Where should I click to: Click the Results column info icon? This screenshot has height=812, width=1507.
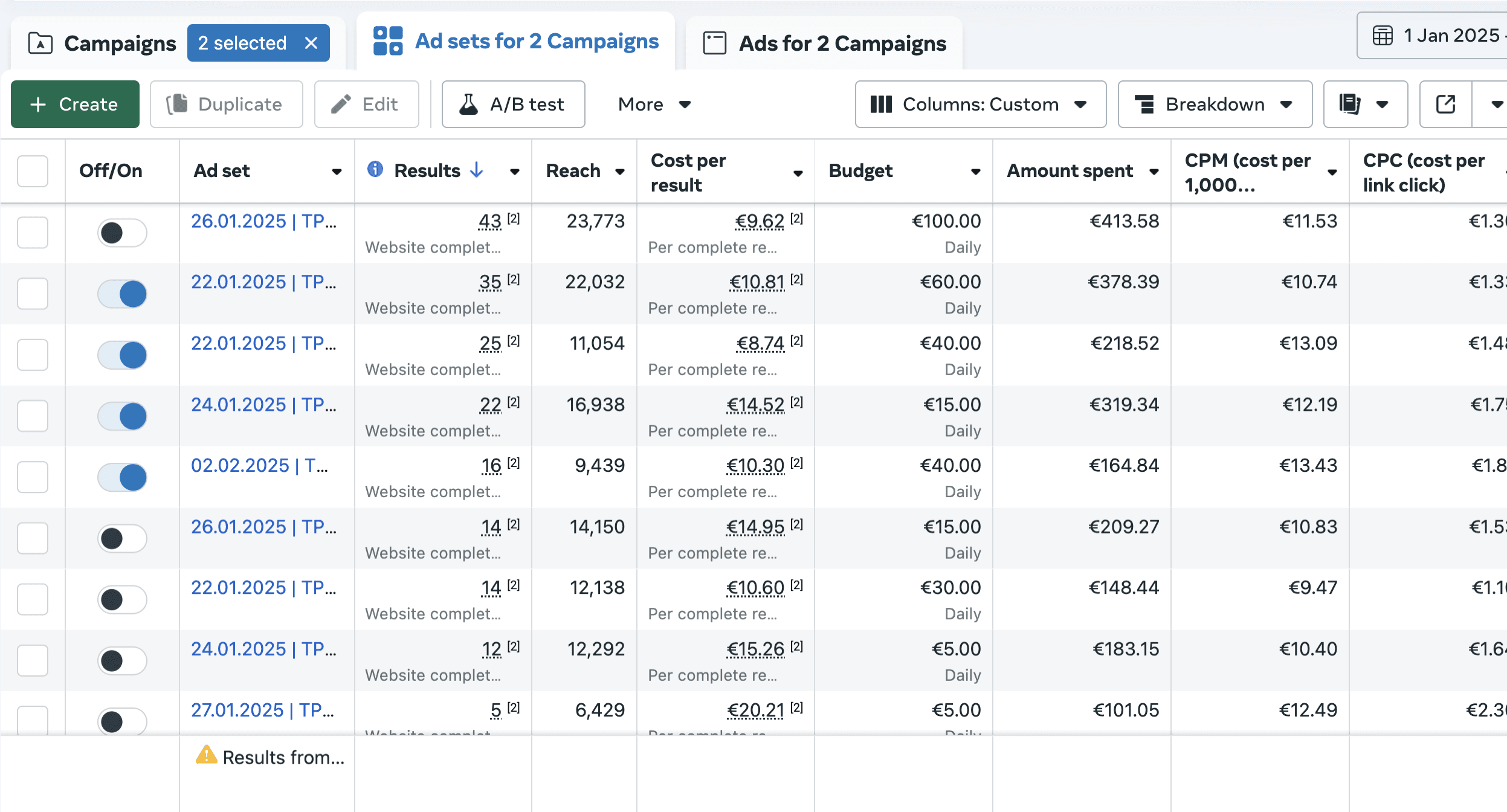point(375,170)
